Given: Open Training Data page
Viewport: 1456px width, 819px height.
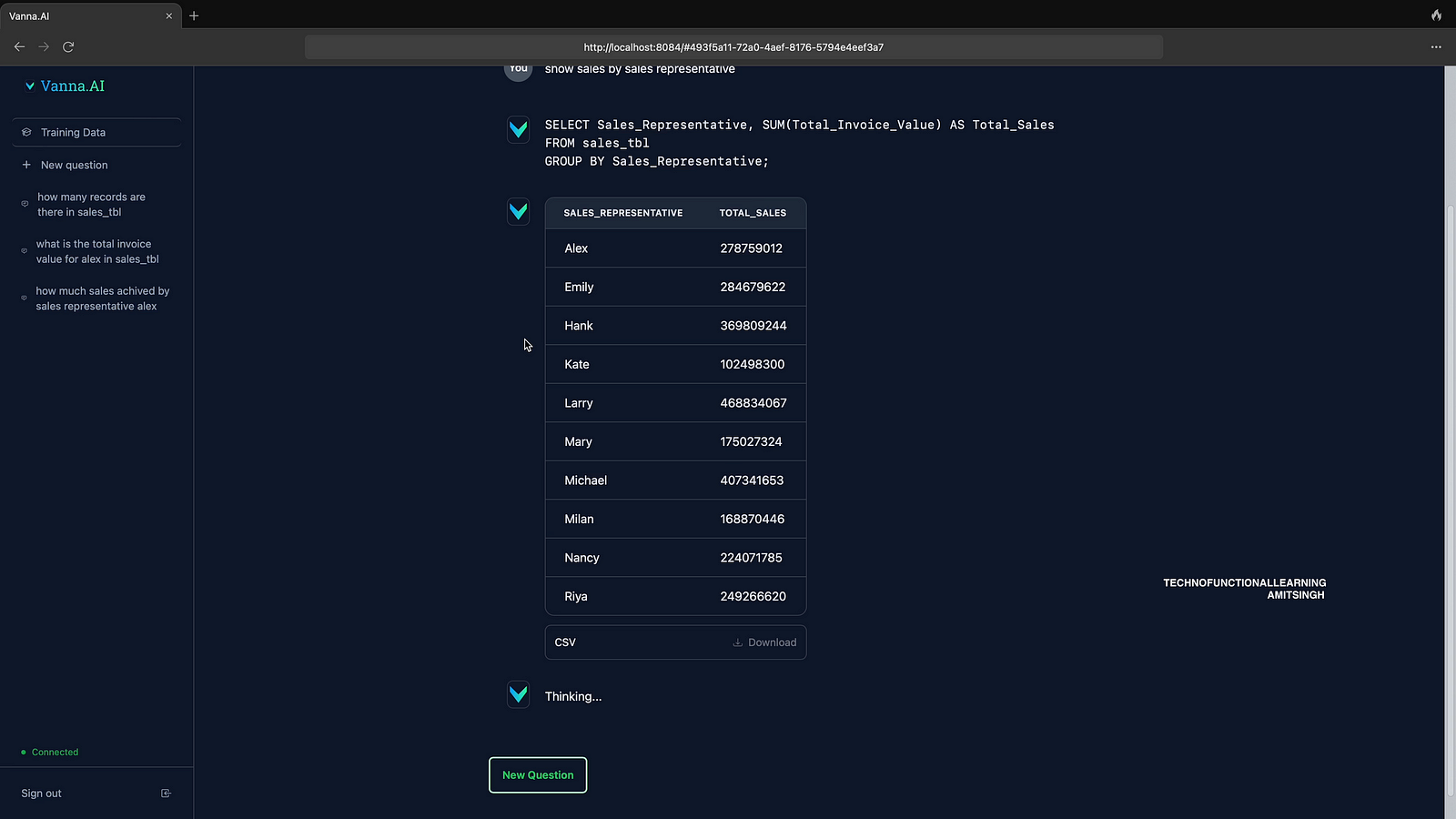Looking at the screenshot, I should tap(73, 133).
